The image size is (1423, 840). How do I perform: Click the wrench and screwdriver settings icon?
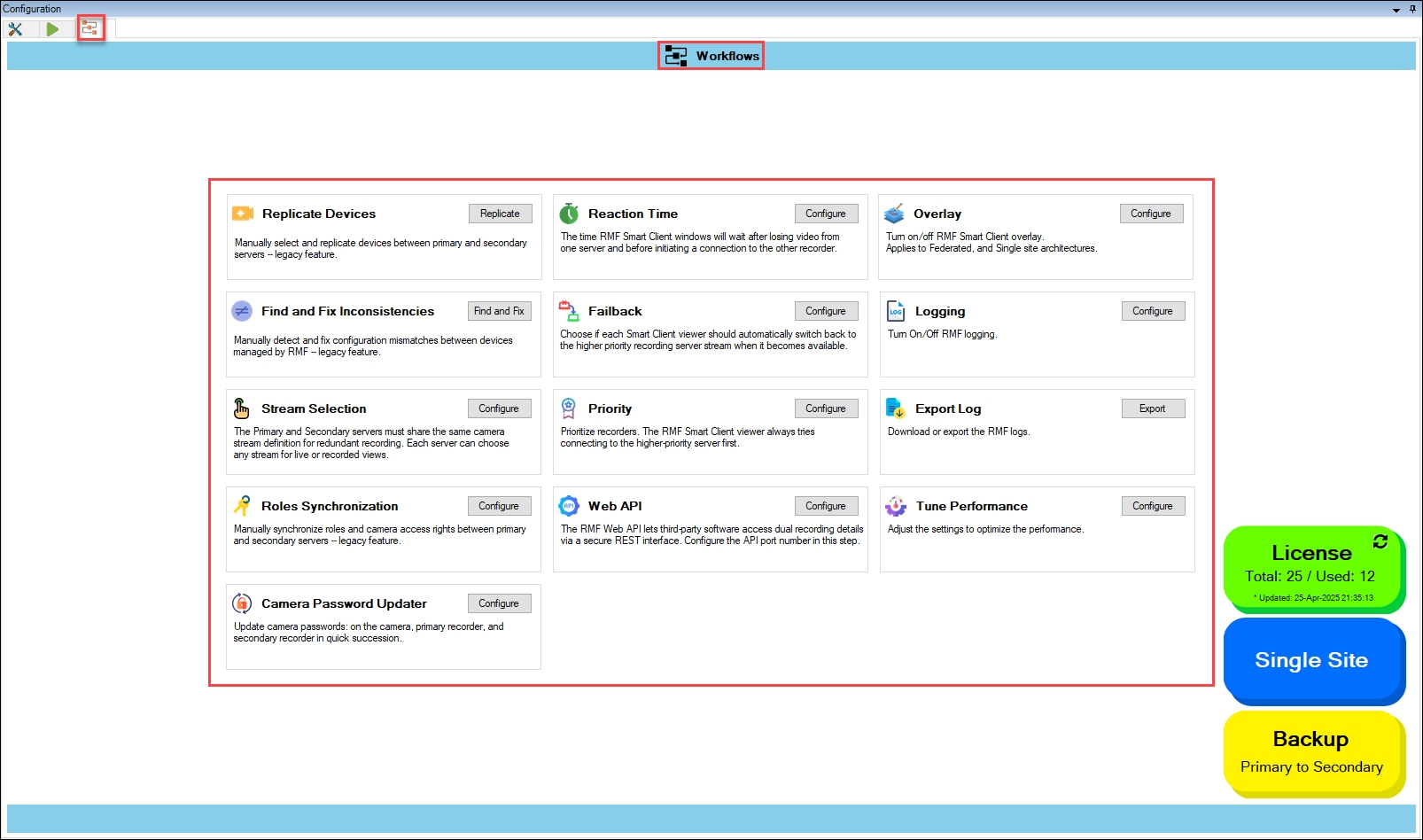tap(15, 29)
